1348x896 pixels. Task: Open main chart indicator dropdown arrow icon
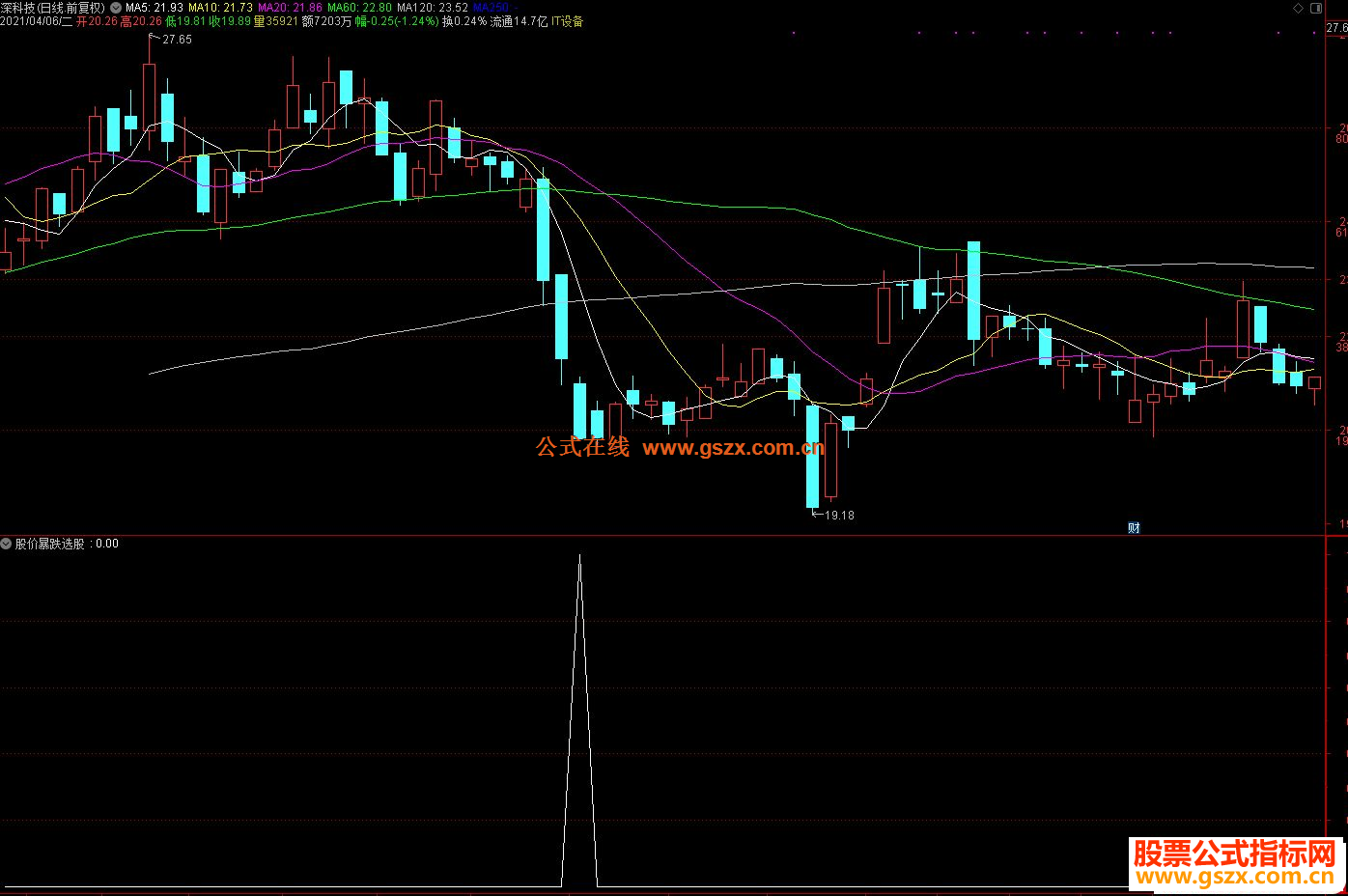(116, 8)
